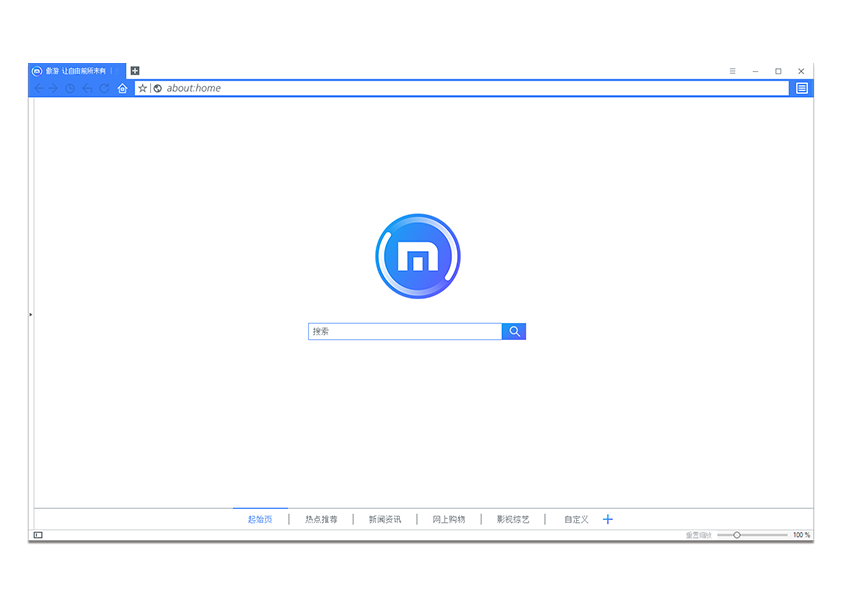Click the globe site info icon

click(158, 89)
